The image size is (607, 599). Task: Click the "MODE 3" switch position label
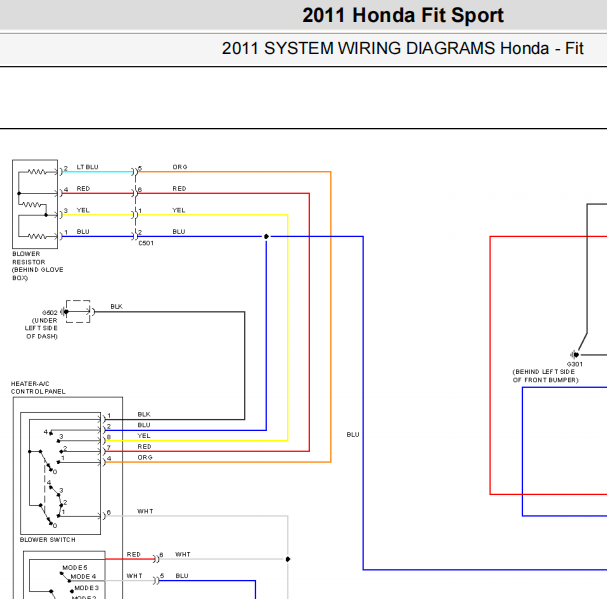point(86,588)
